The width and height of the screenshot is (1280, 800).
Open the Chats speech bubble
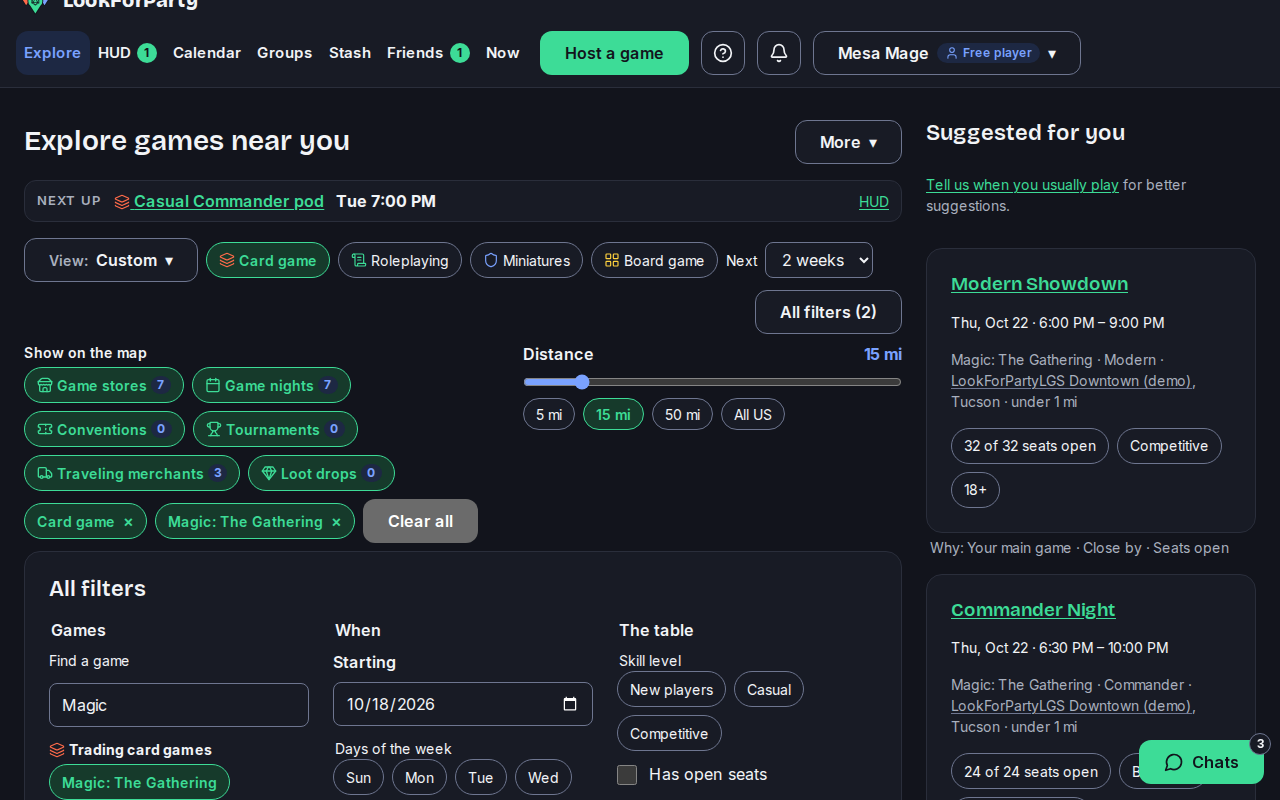click(1201, 762)
